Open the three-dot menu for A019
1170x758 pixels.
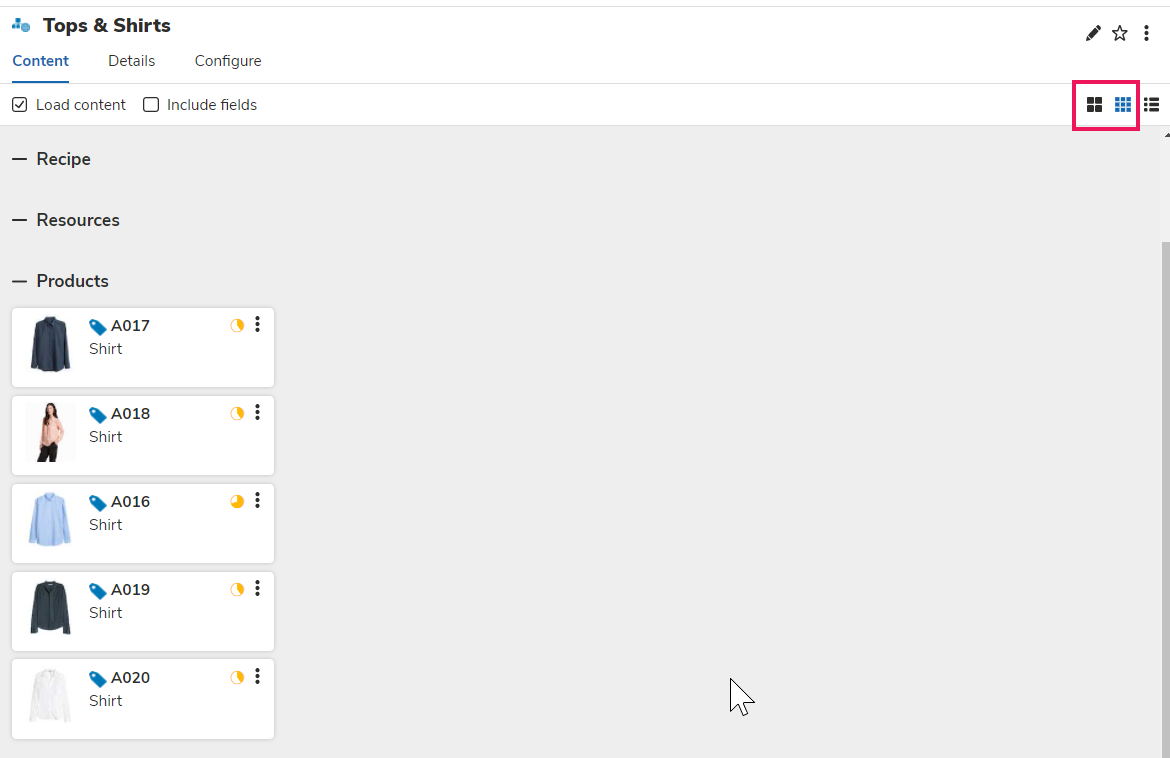pos(257,588)
